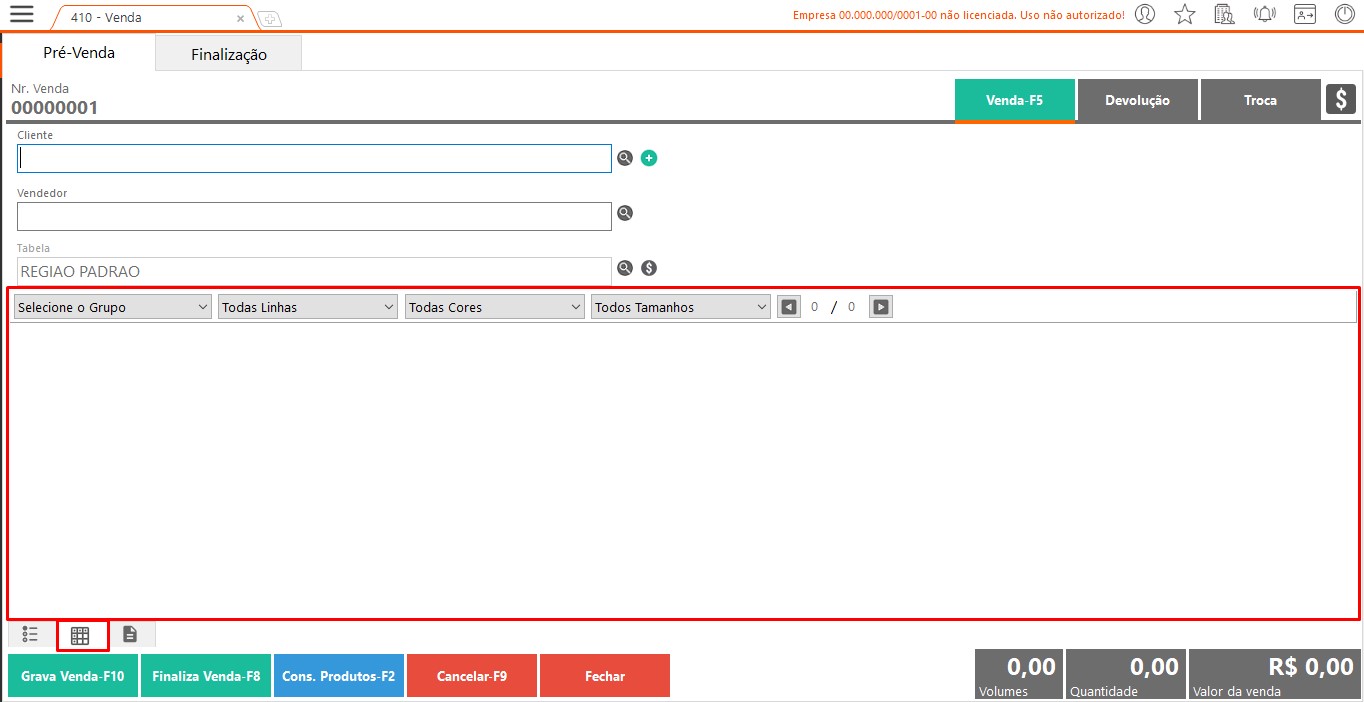Click the power/logout icon
The width and height of the screenshot is (1364, 702).
coord(1345,14)
